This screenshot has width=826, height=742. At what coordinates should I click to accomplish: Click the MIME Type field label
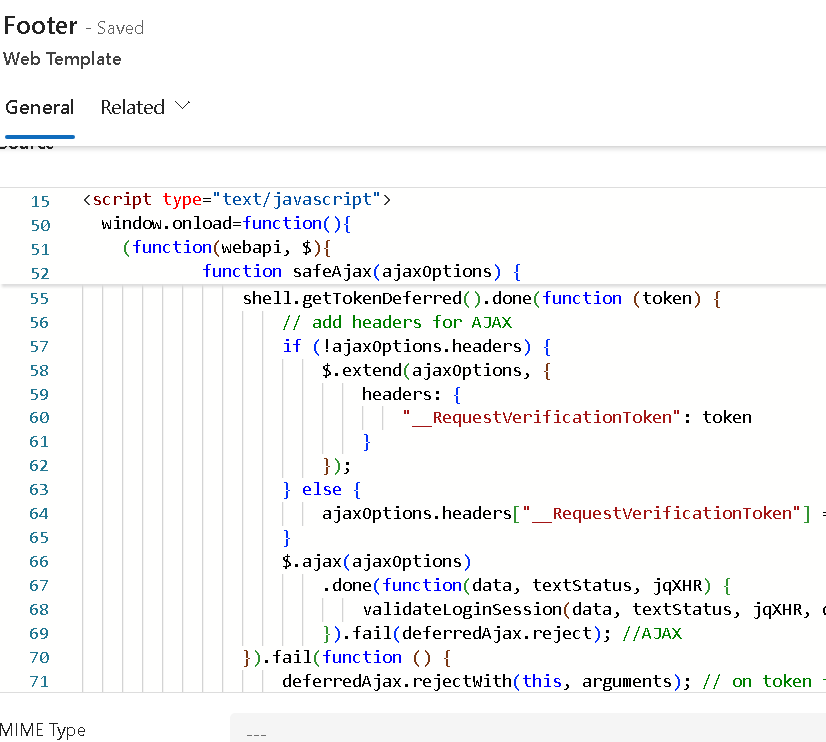(x=43, y=730)
